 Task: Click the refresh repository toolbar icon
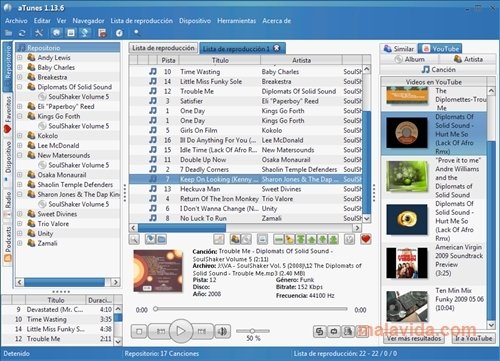pyautogui.click(x=22, y=33)
